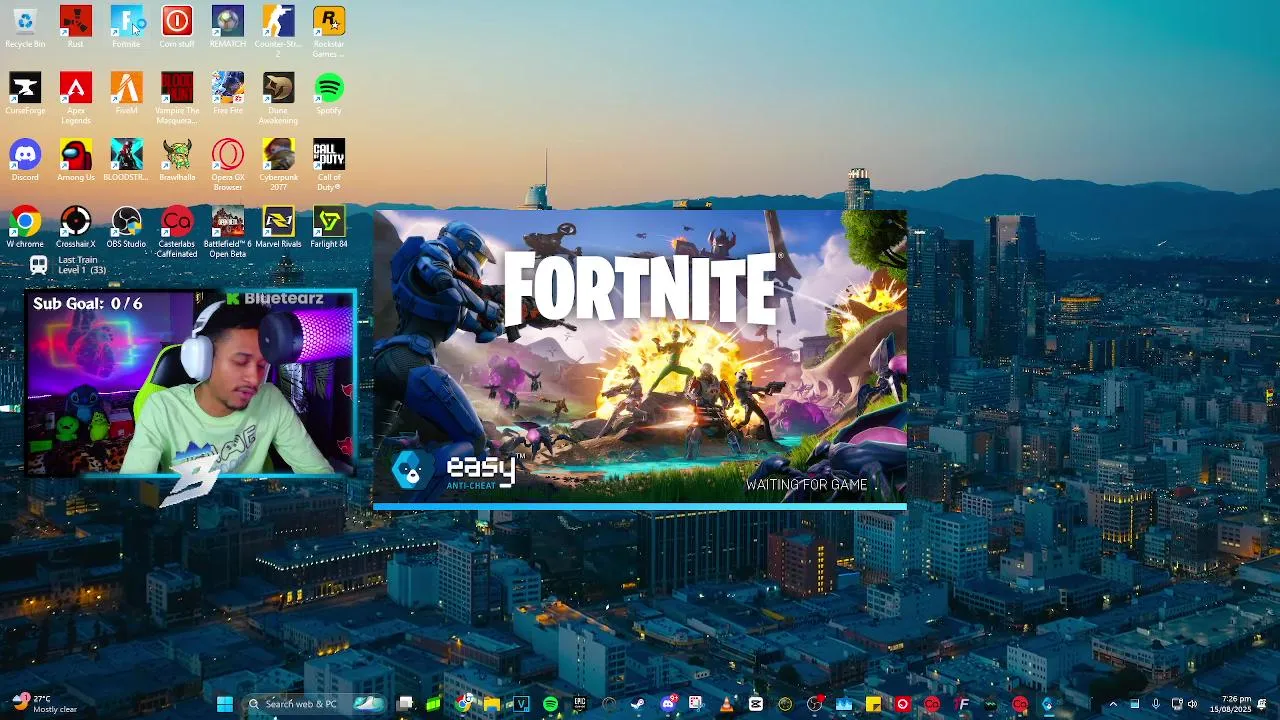Open the W chrome desktop shortcut
The width and height of the screenshot is (1280, 720).
click(25, 227)
